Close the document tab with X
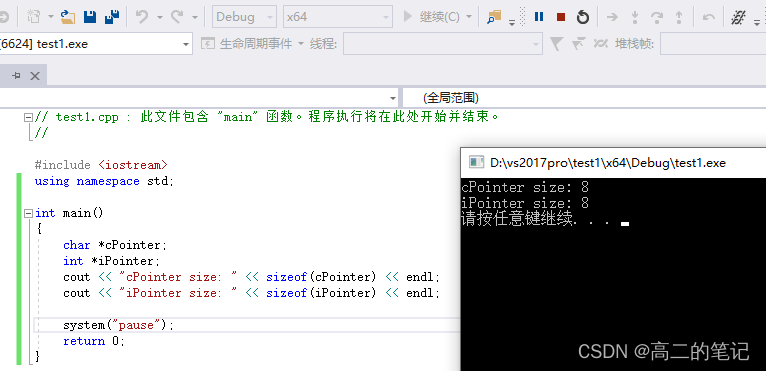 [x=35, y=76]
